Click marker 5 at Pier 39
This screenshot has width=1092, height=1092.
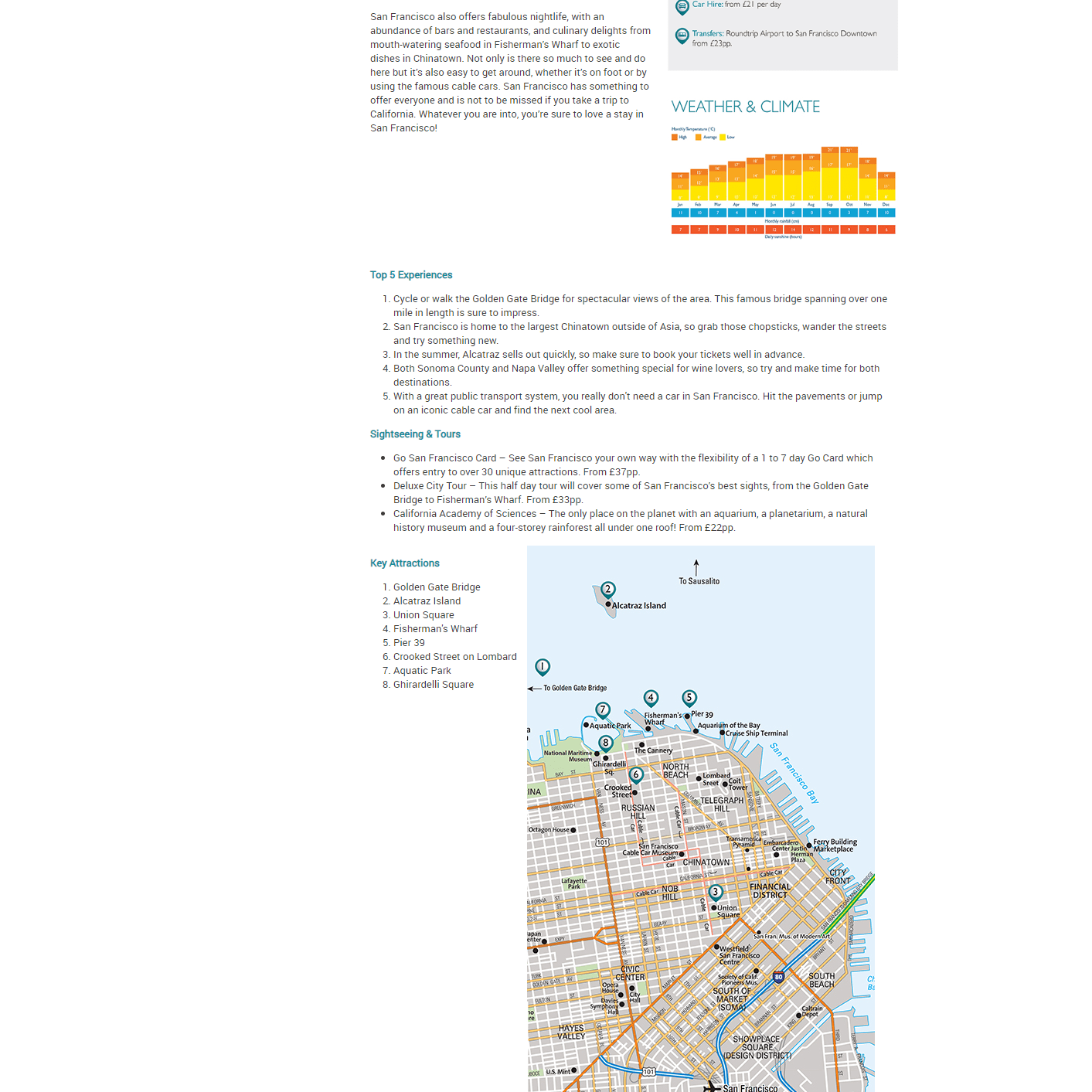[x=689, y=698]
